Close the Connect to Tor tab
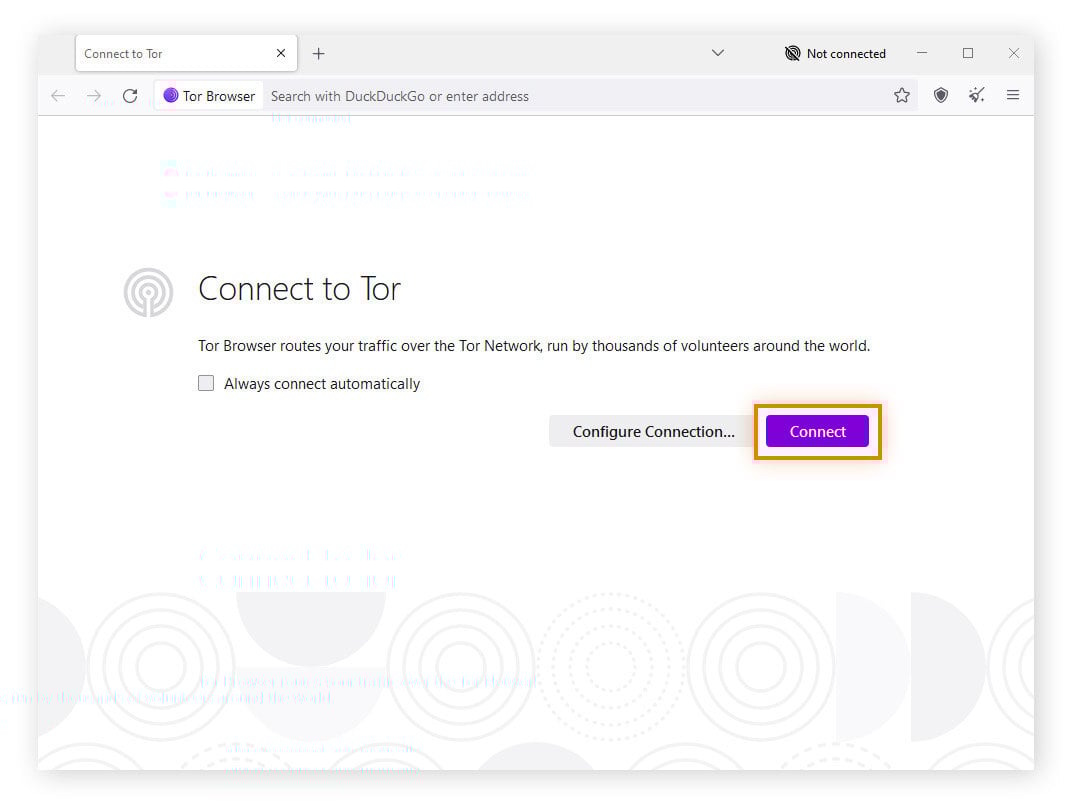This screenshot has height=806, width=1072. click(281, 53)
